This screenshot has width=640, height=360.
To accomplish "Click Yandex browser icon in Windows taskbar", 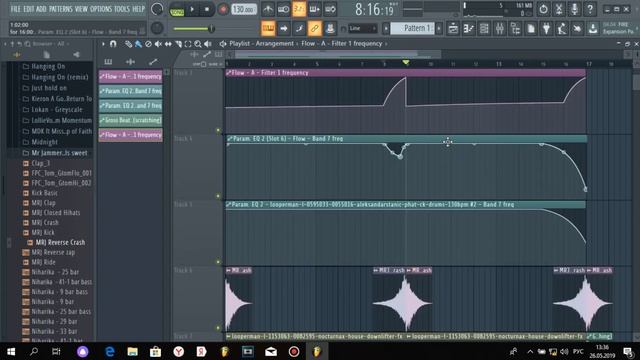I will coord(178,351).
